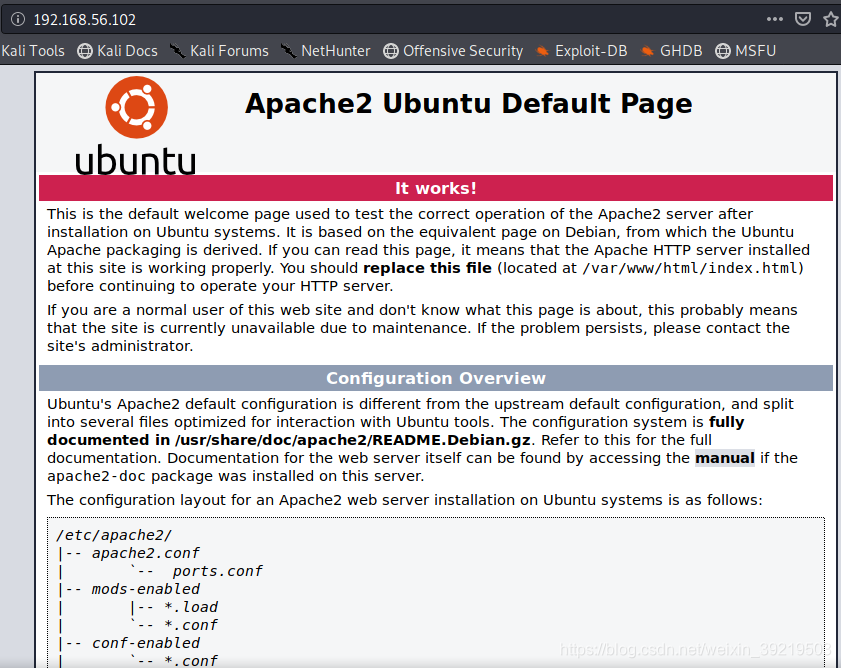Click the apache2.conf entry in tree
Viewport: 841px width, 668px height.
145,553
